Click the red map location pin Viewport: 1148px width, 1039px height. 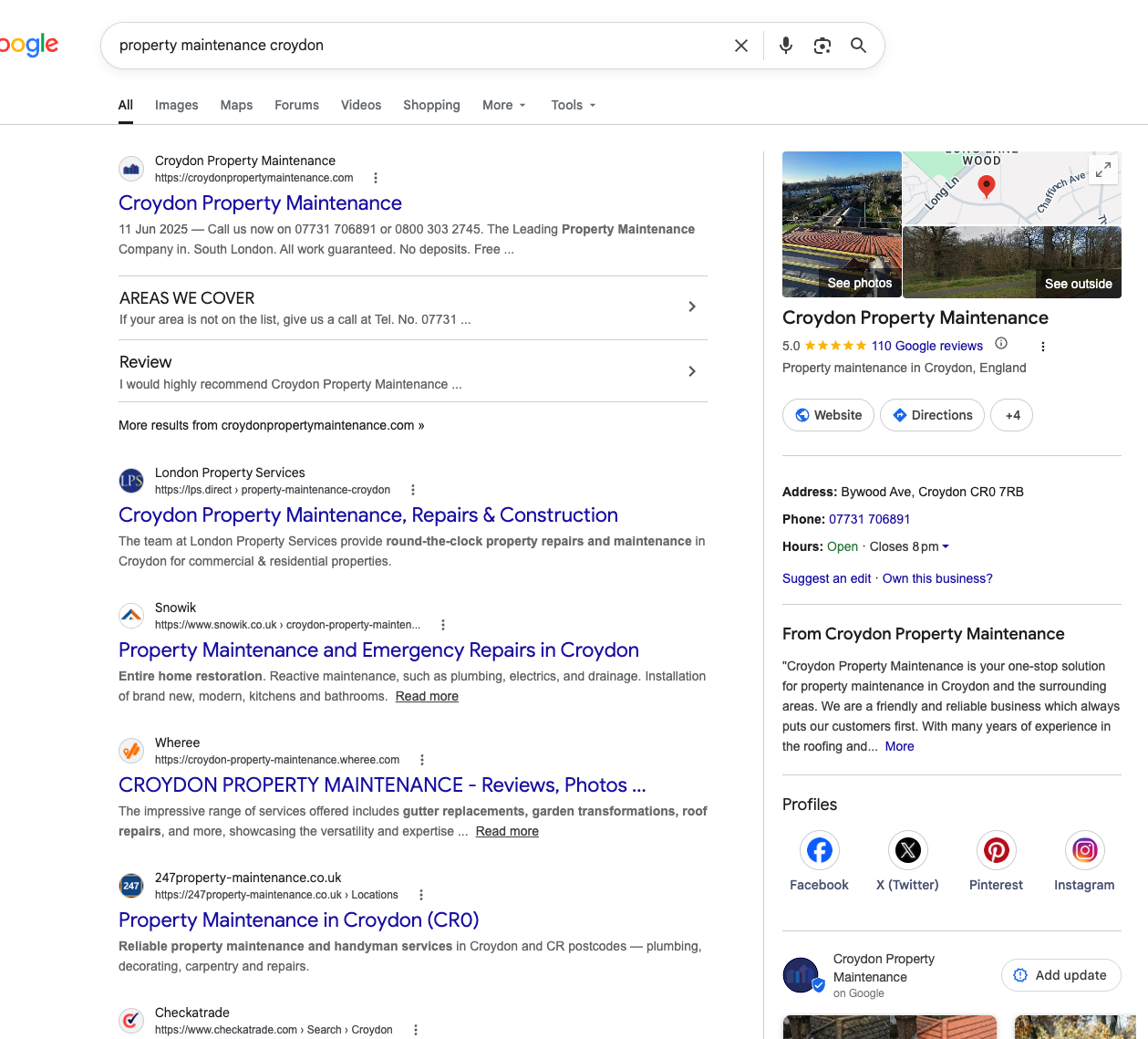coord(986,187)
